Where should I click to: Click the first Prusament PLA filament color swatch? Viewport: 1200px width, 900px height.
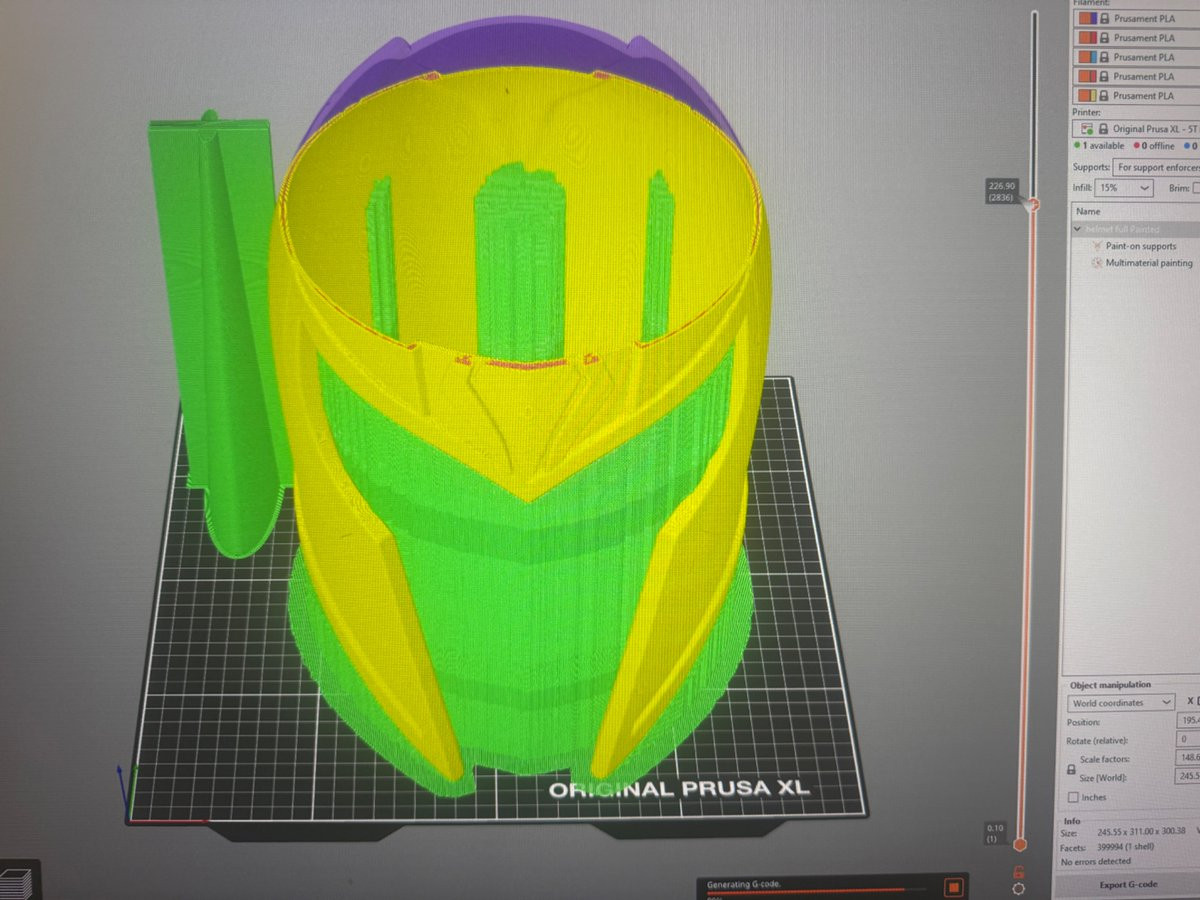[x=1086, y=18]
